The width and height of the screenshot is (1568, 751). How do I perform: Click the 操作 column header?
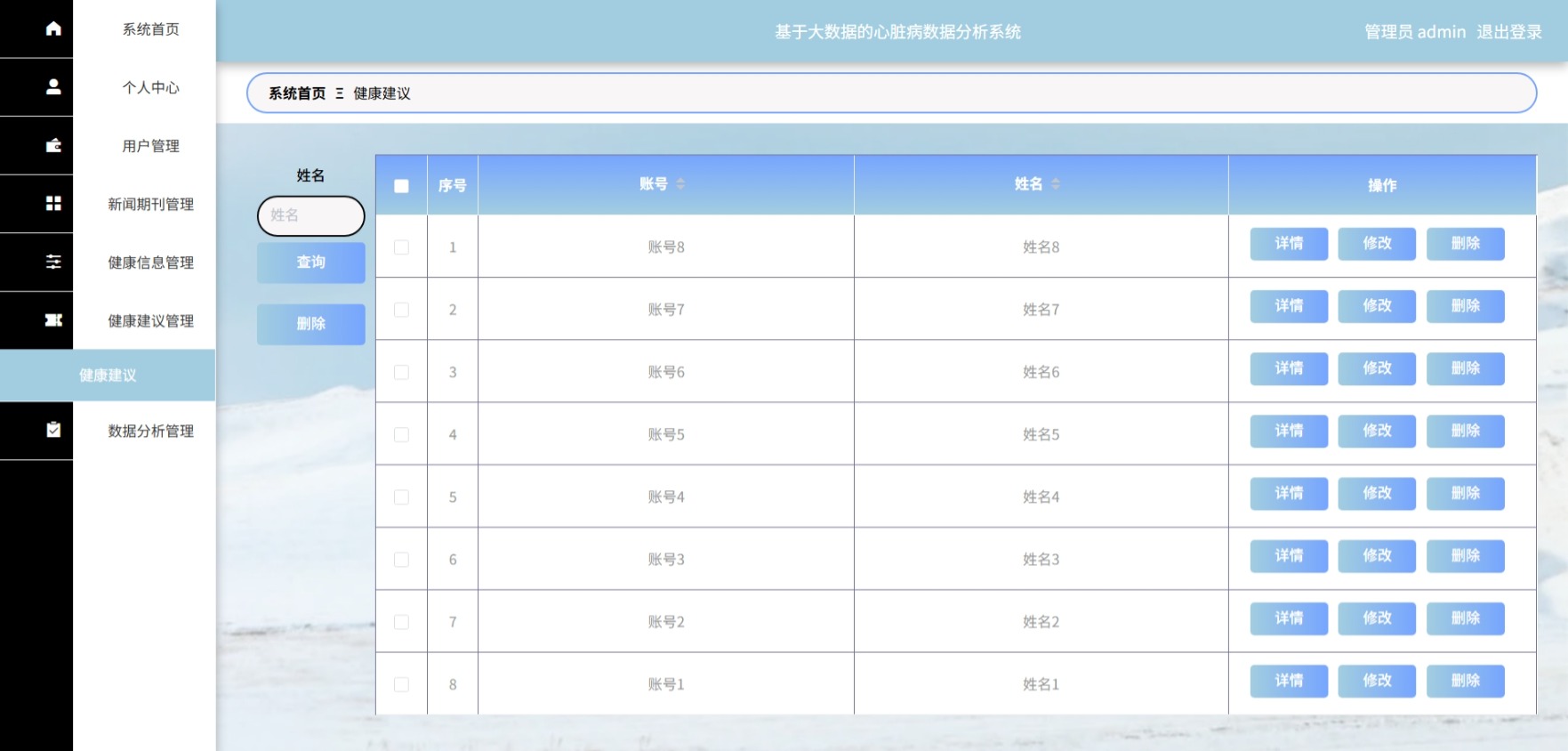point(1382,185)
